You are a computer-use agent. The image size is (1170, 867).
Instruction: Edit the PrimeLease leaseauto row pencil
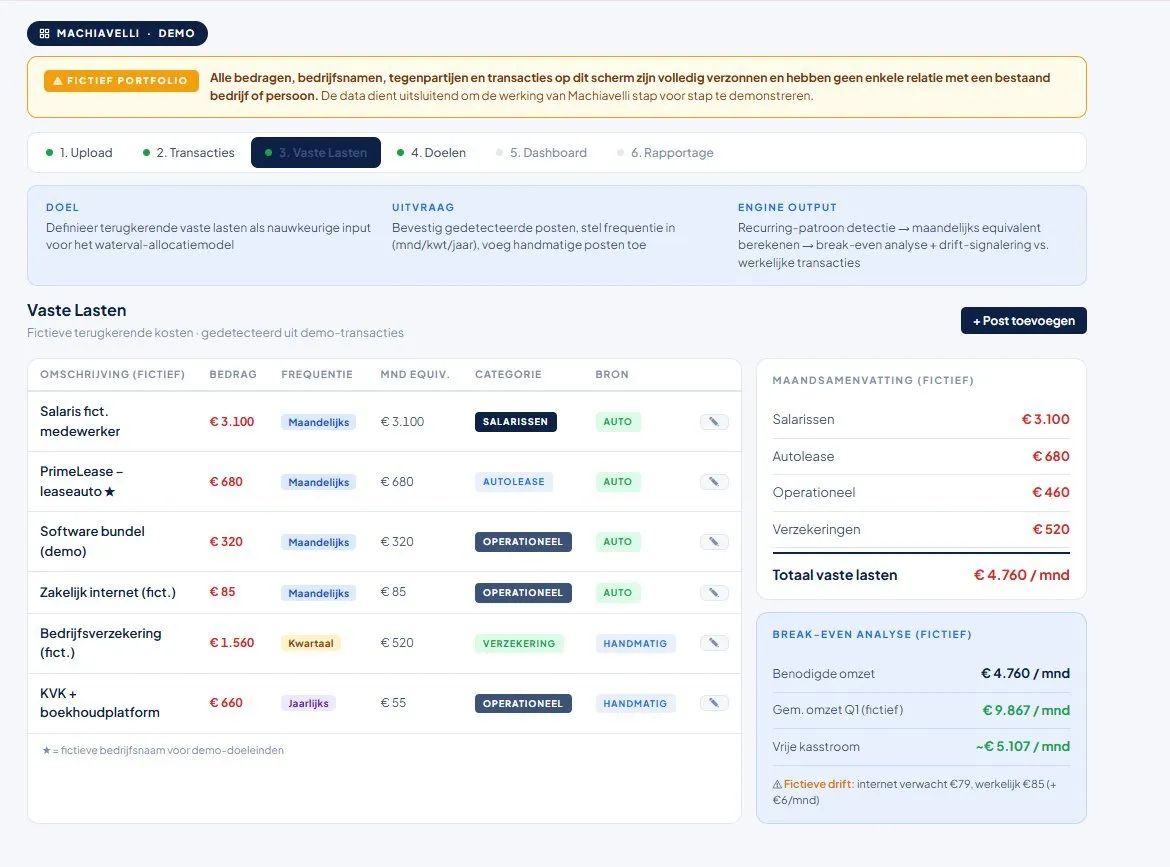714,481
